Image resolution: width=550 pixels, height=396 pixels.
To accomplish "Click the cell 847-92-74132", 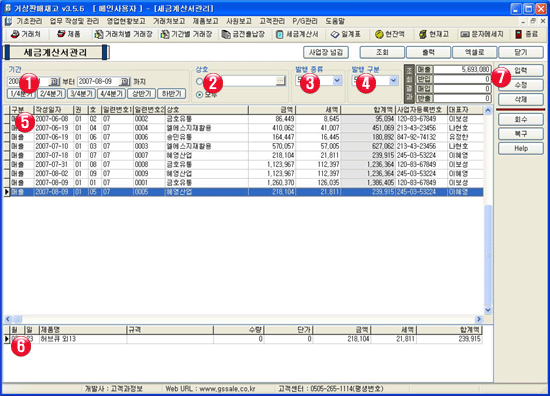I will pyautogui.click(x=421, y=137).
